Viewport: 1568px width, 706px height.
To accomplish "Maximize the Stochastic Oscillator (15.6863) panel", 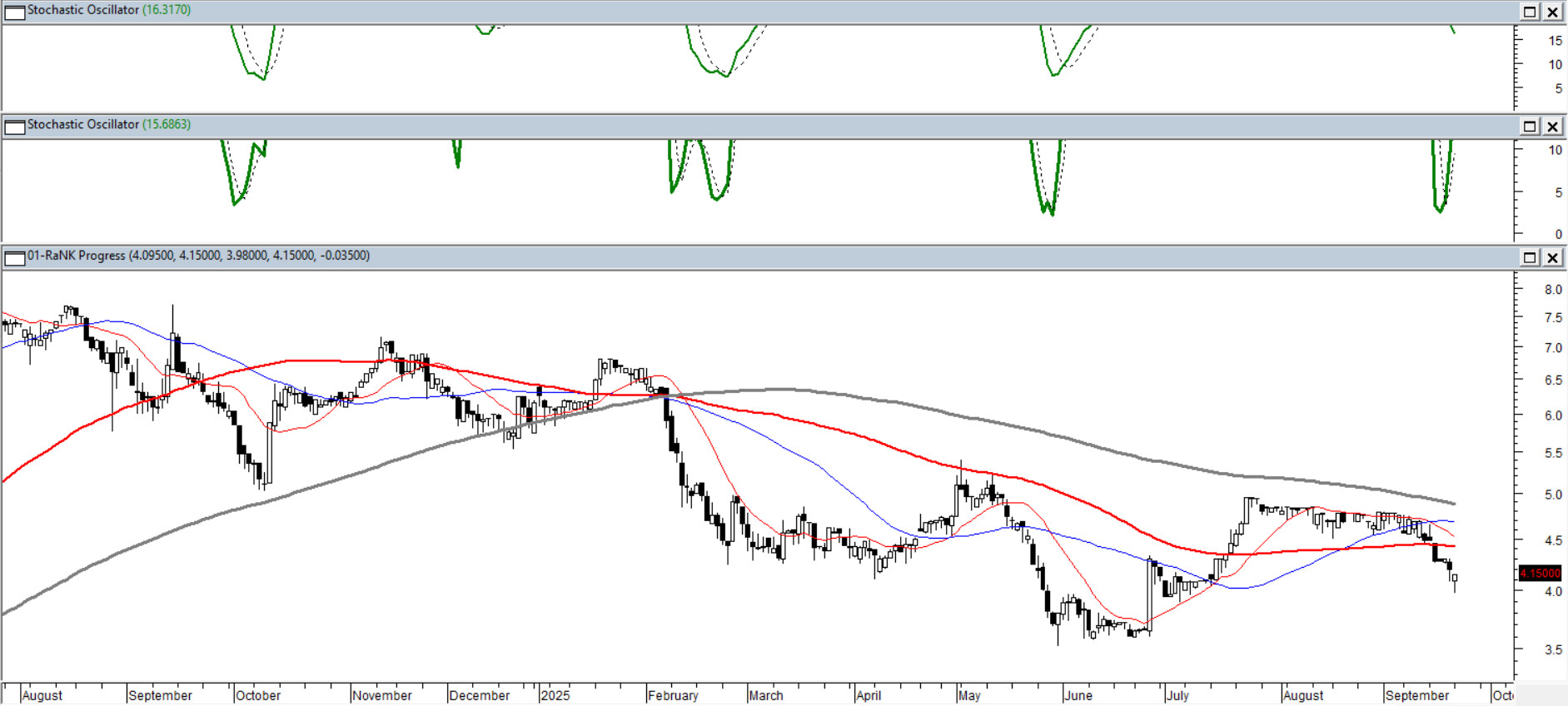I will (1530, 127).
